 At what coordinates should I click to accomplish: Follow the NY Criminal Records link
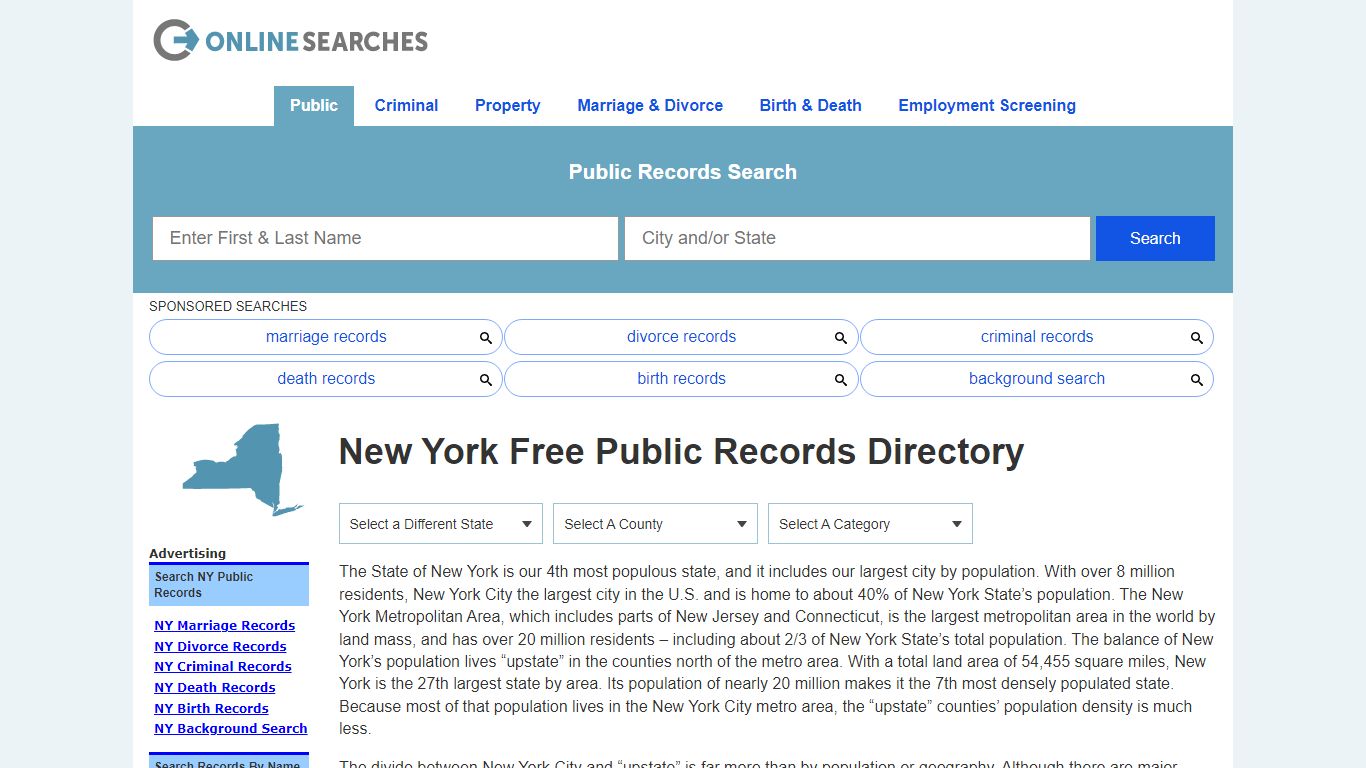(x=222, y=667)
